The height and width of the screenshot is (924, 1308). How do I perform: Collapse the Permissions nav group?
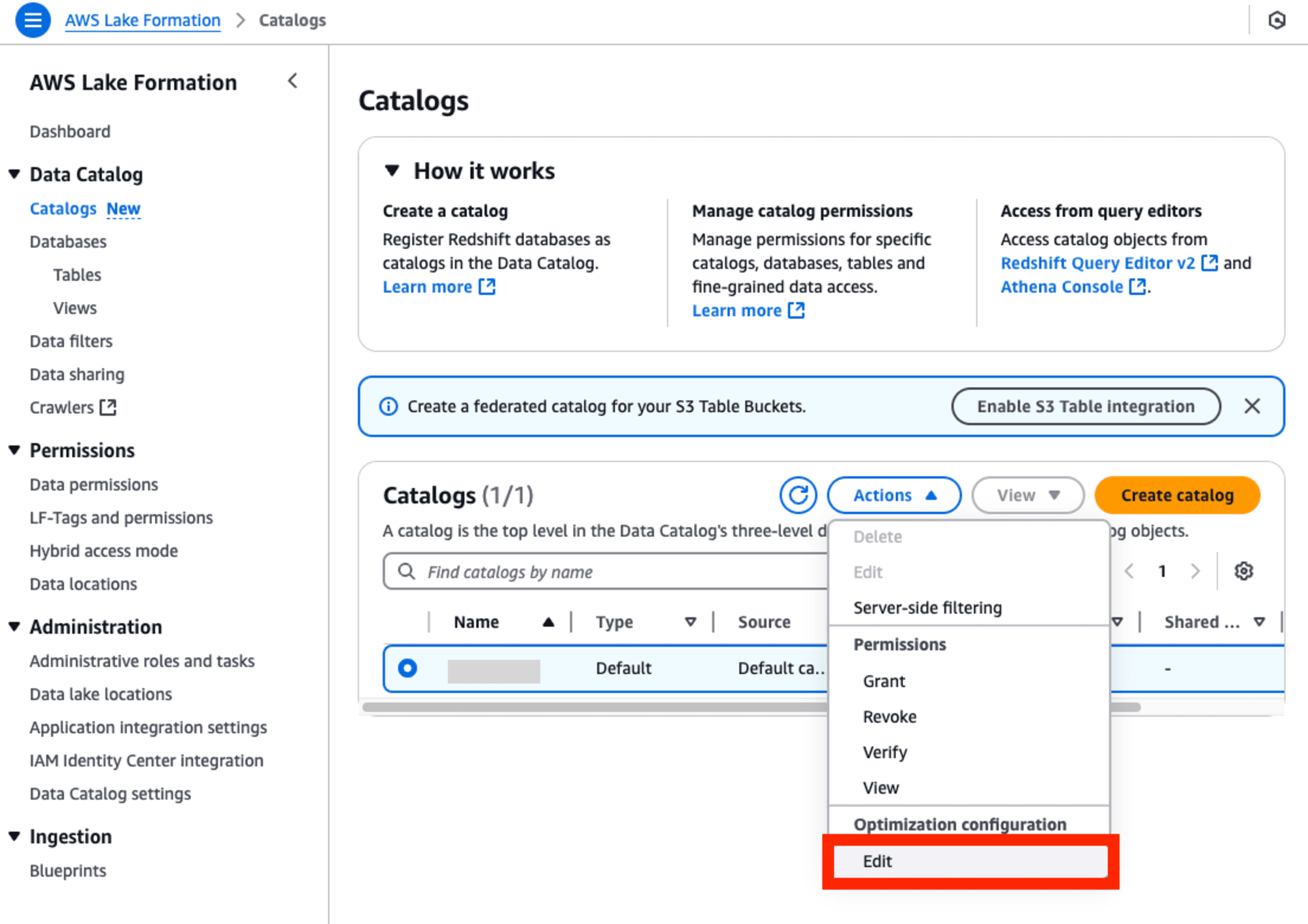(x=14, y=450)
